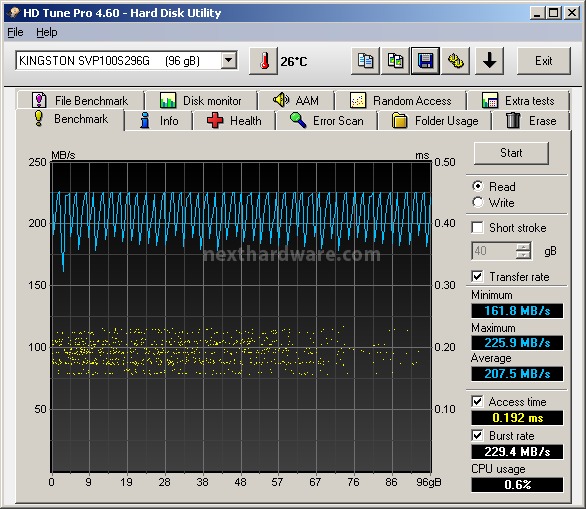Switch to Random Access tab
Viewport: 586px width, 509px height.
tap(401, 101)
